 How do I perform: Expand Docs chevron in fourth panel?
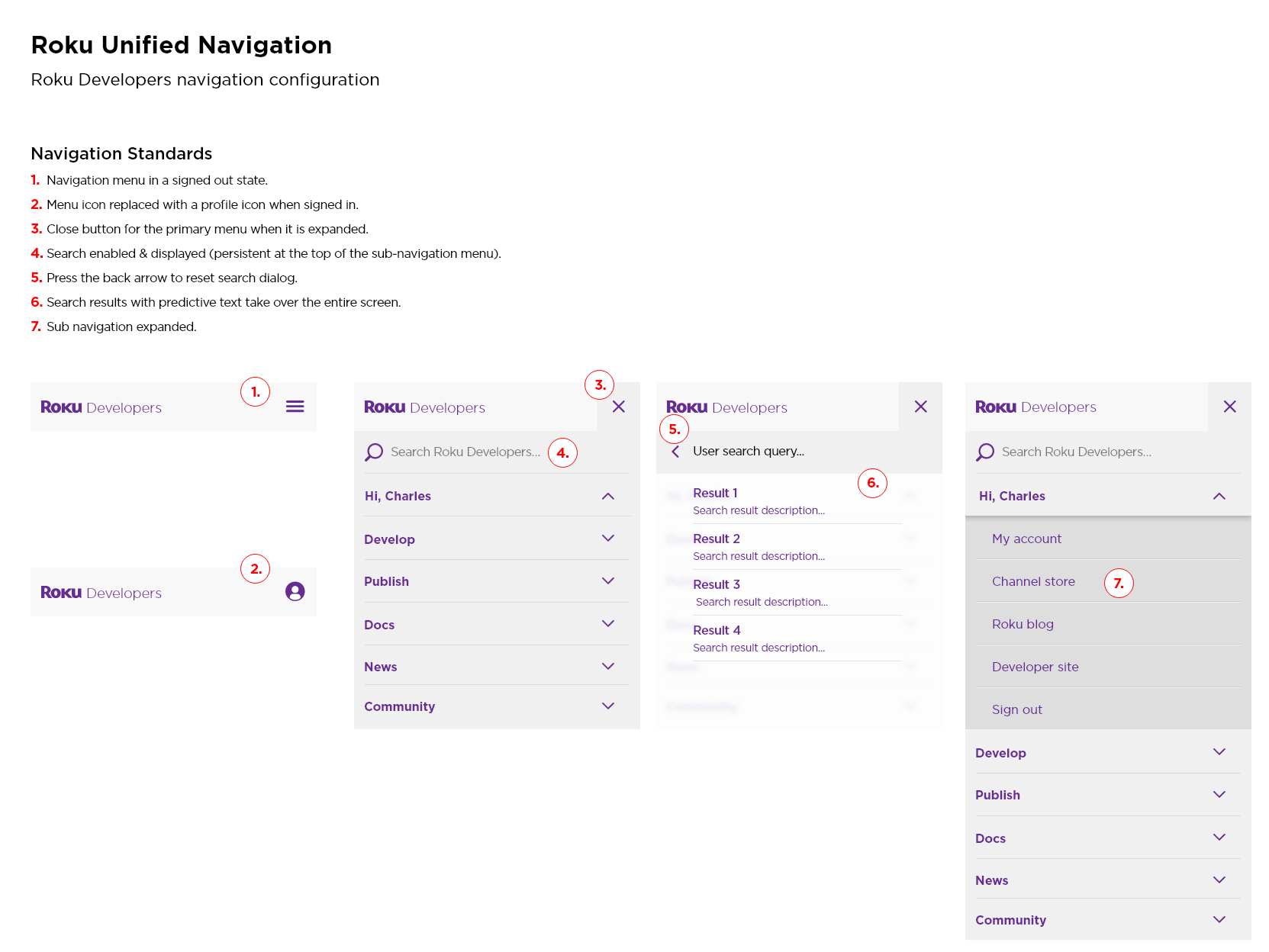pyautogui.click(x=1219, y=838)
